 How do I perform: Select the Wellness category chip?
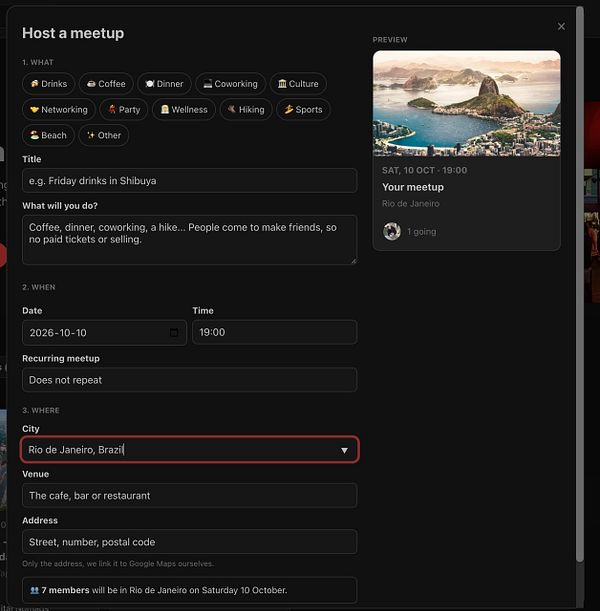pyautogui.click(x=184, y=109)
